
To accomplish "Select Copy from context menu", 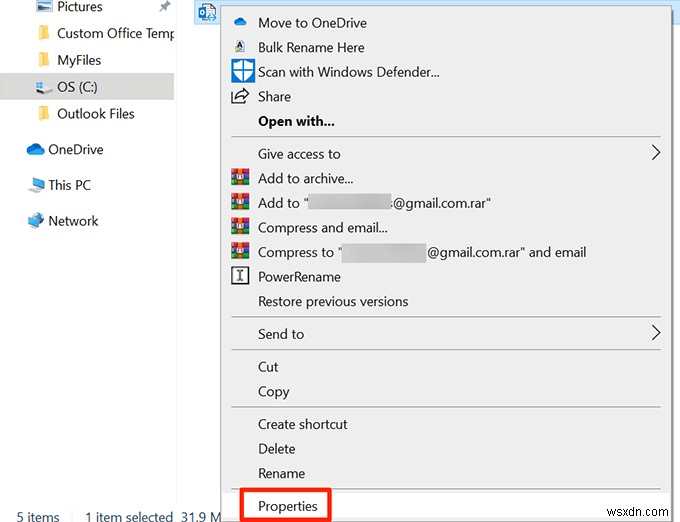I will 274,392.
